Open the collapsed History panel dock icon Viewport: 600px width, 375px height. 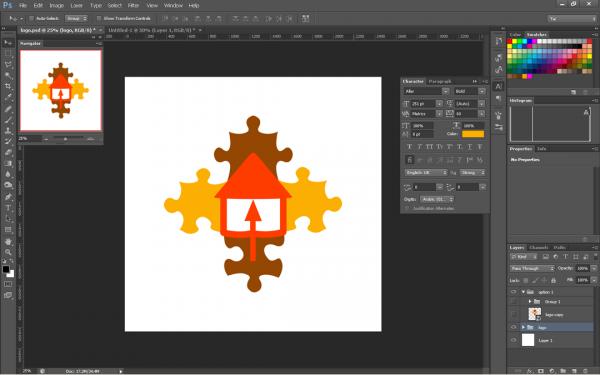pyautogui.click(x=499, y=41)
